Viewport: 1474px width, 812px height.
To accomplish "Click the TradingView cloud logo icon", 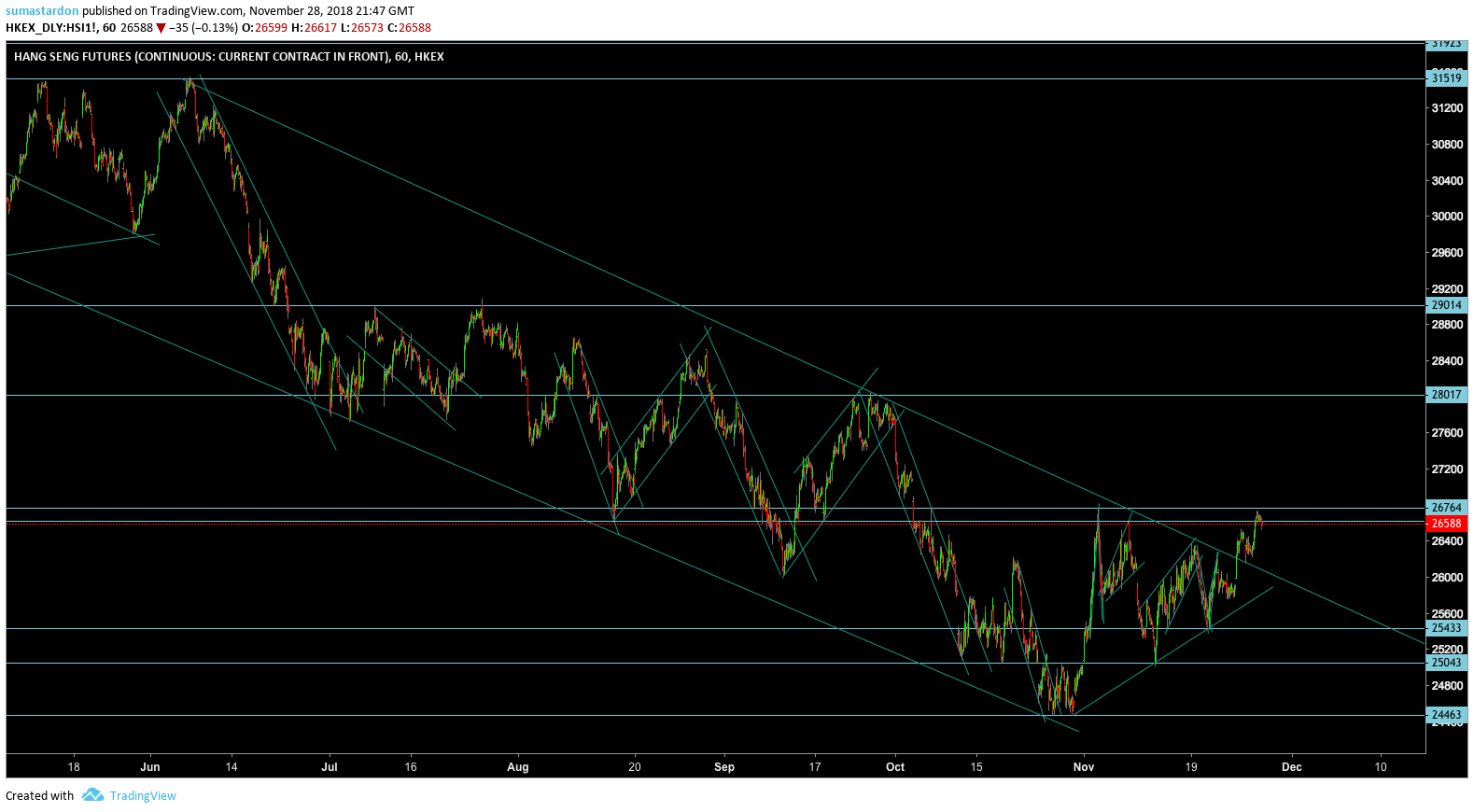I will pos(92,795).
